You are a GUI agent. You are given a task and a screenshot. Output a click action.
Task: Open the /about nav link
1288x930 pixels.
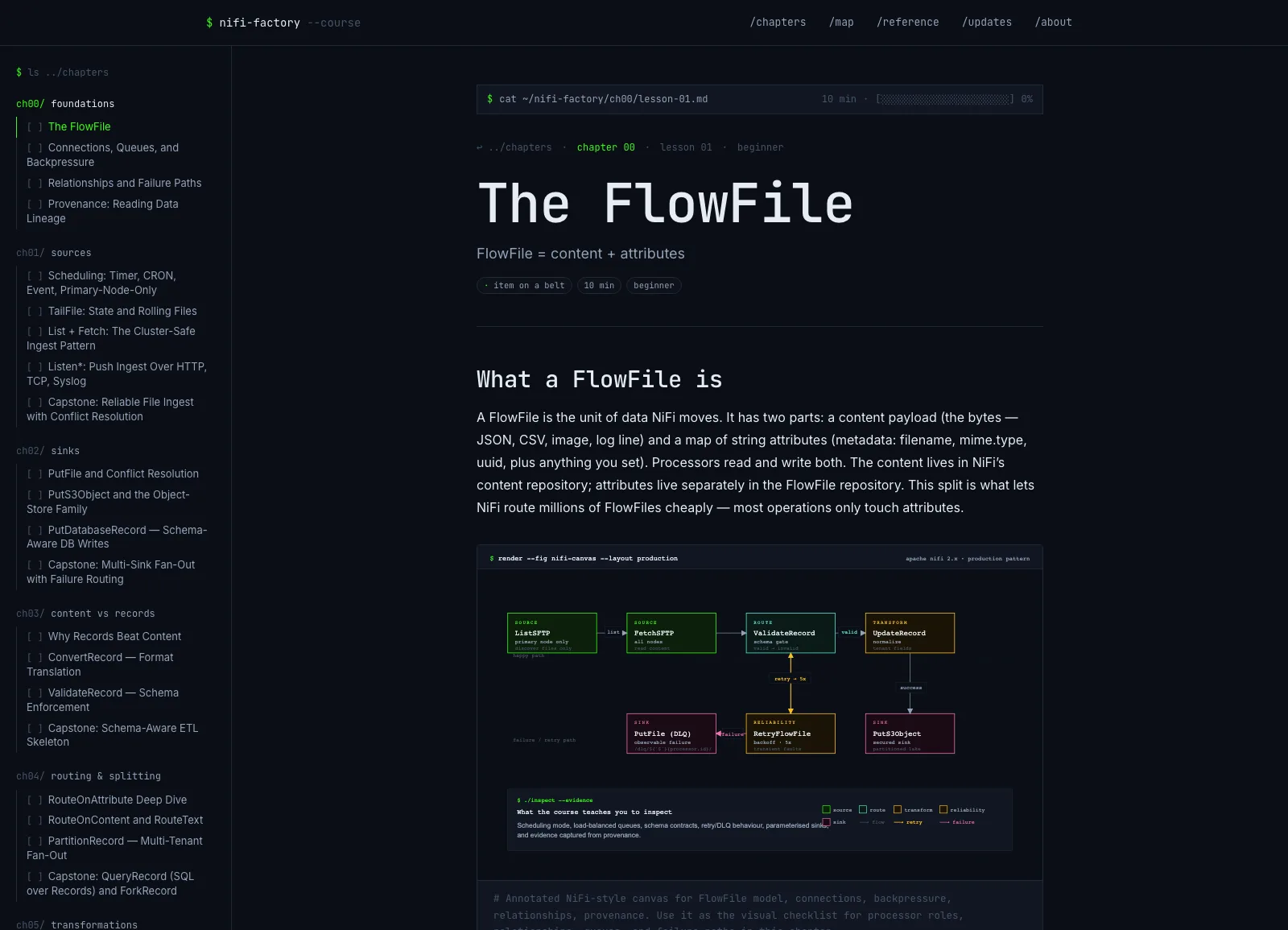(x=1053, y=23)
